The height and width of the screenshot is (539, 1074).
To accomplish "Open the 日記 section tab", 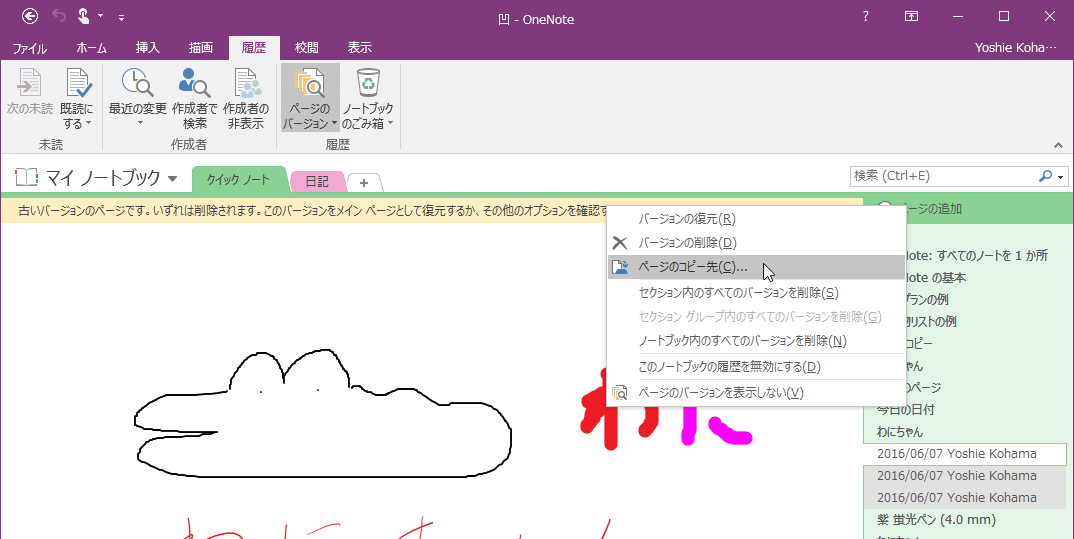I will 317,181.
